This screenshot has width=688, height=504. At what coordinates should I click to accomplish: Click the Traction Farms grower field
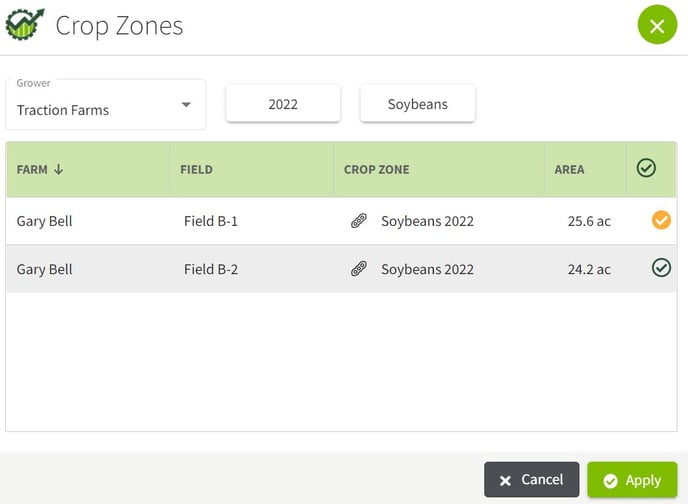(106, 105)
